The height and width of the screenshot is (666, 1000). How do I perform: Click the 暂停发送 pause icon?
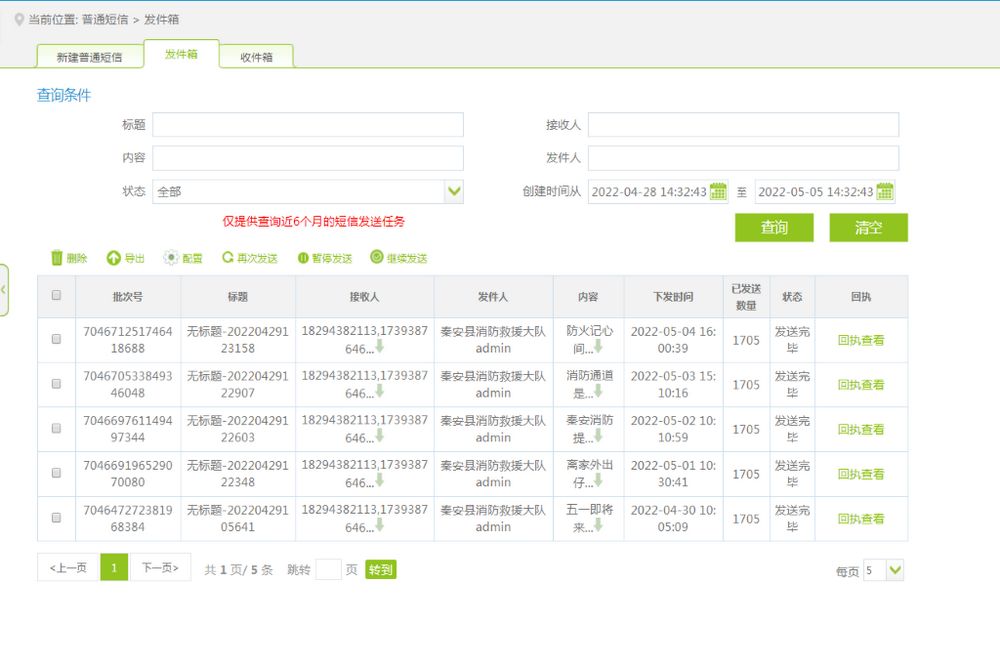click(x=303, y=258)
